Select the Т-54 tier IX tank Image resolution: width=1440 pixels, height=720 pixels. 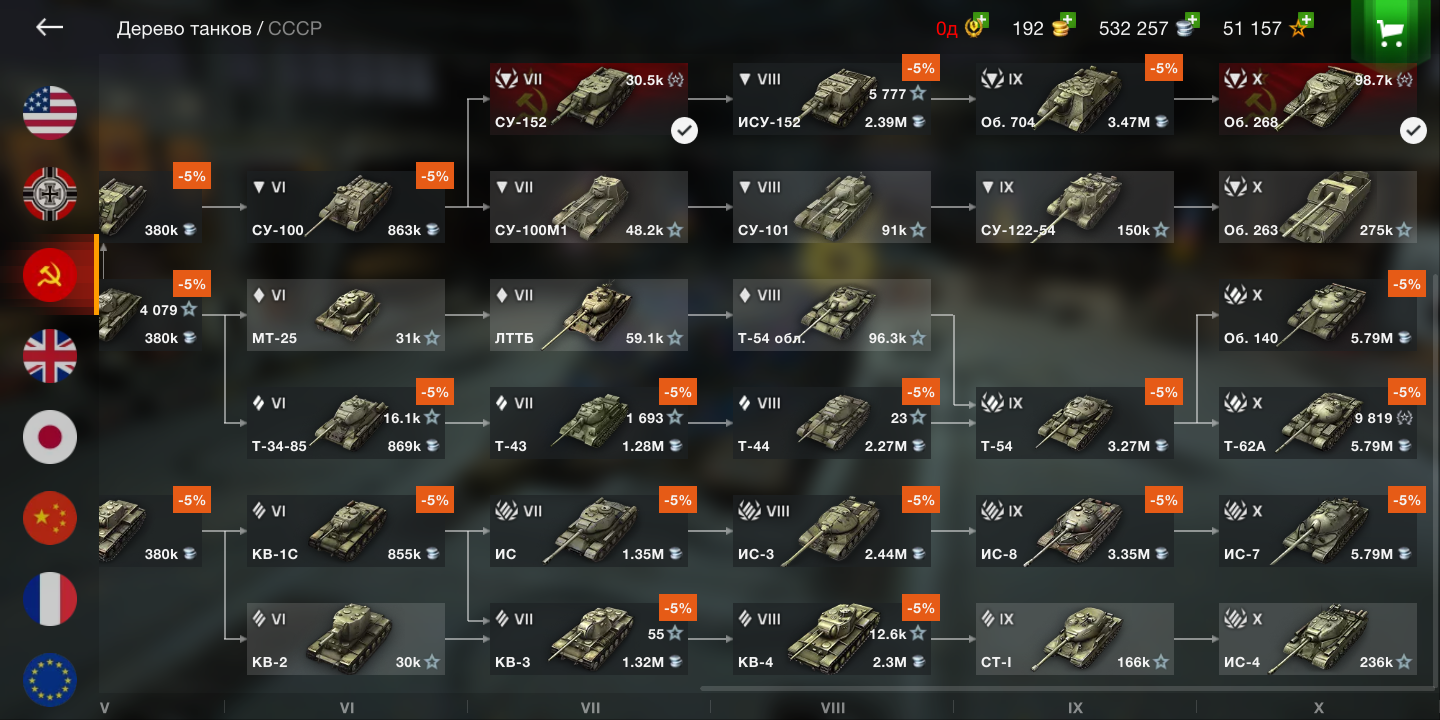(1075, 423)
